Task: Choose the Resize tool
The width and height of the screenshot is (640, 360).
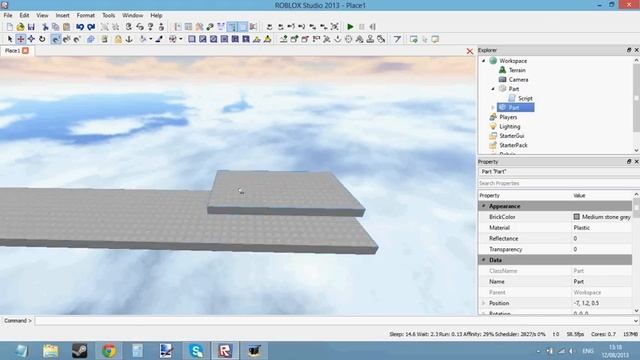Action: [31, 39]
